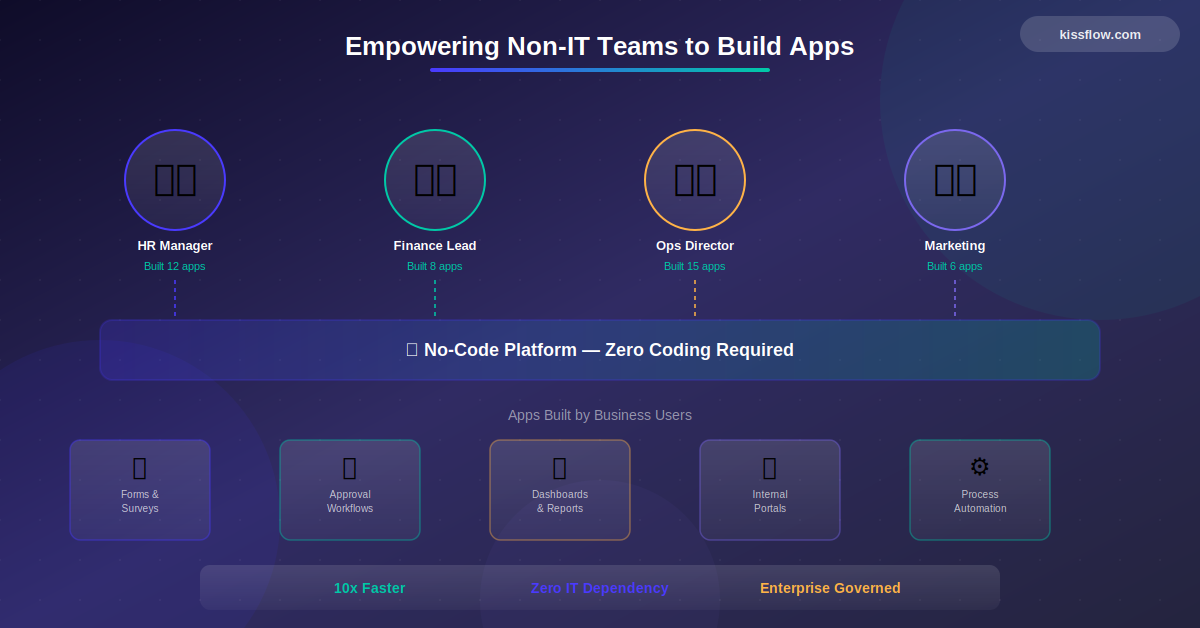Open the Approval Workflows card
This screenshot has width=1200, height=628.
(x=350, y=490)
